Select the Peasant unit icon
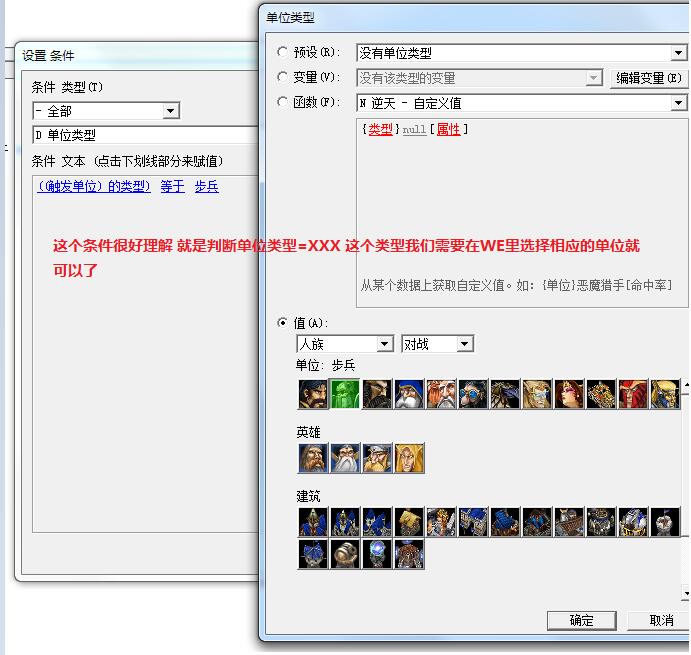 click(x=313, y=394)
